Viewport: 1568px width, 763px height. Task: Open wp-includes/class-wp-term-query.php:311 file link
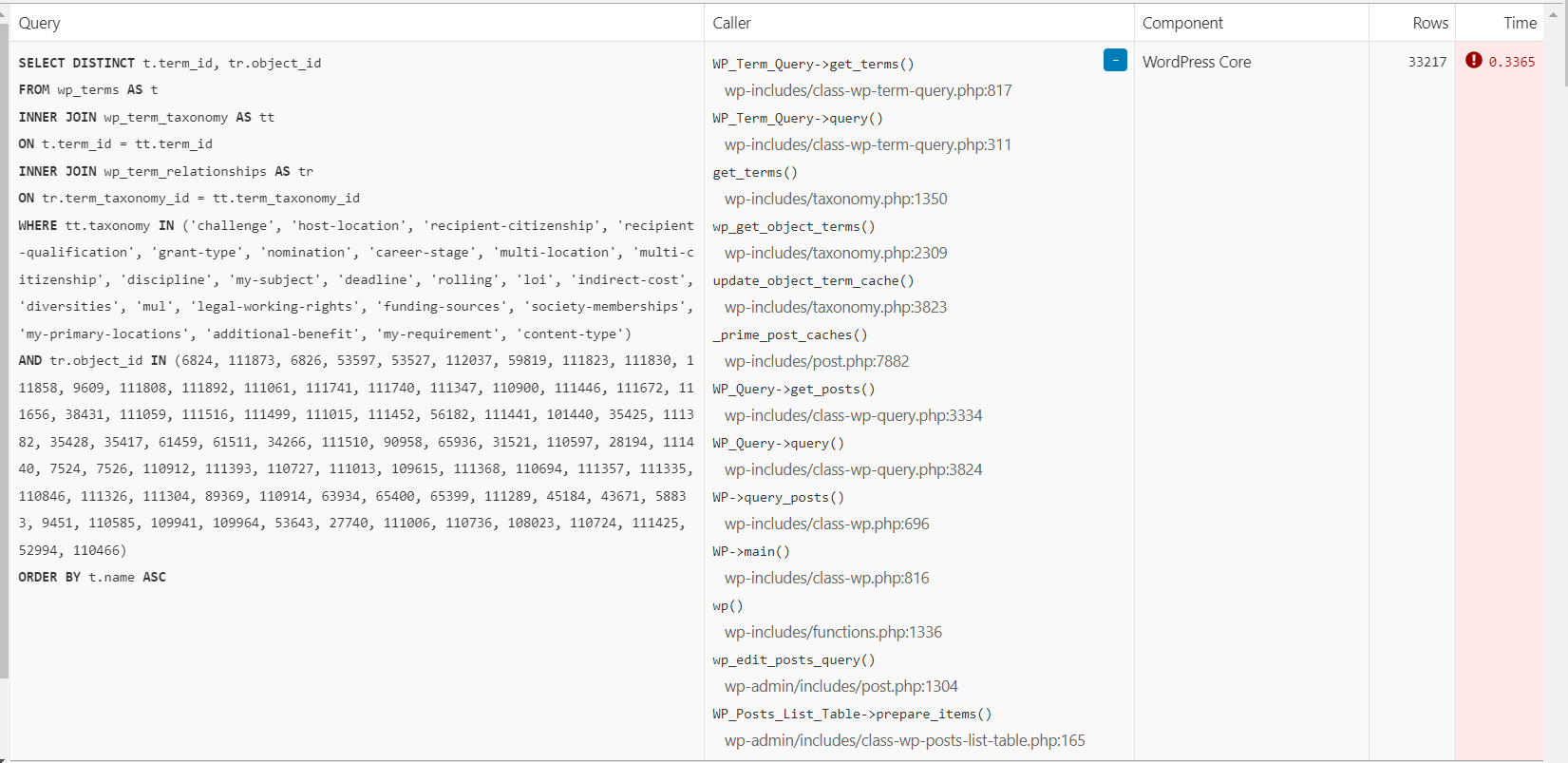(868, 144)
